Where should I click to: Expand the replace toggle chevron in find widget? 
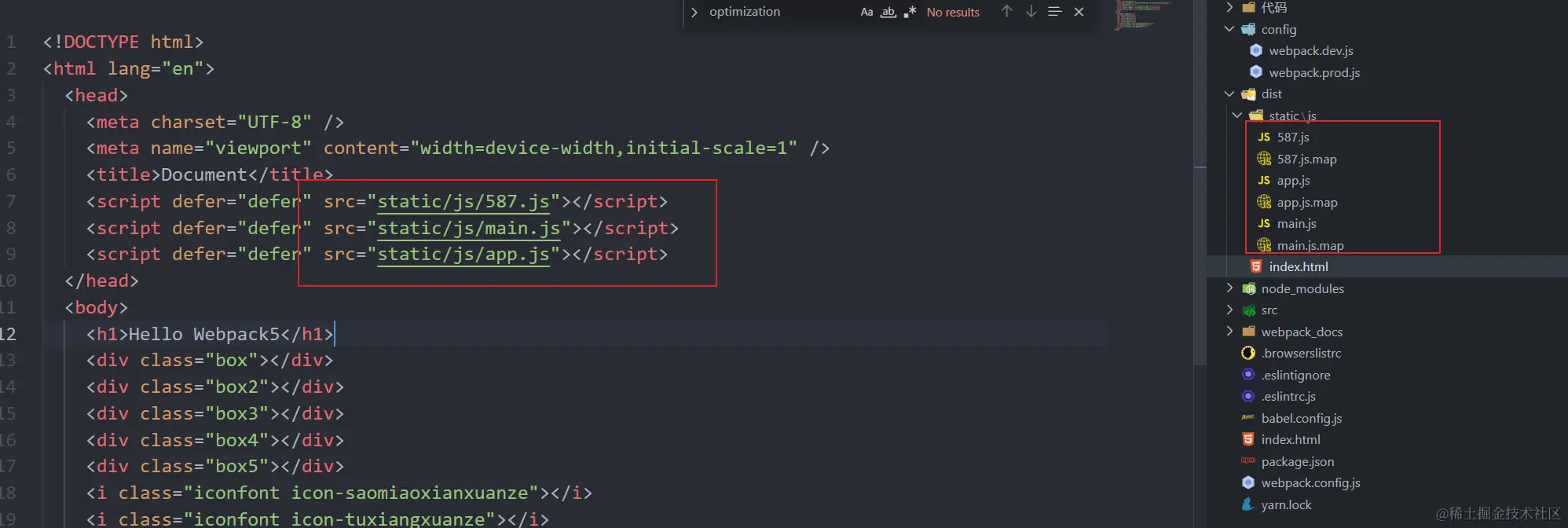(694, 12)
